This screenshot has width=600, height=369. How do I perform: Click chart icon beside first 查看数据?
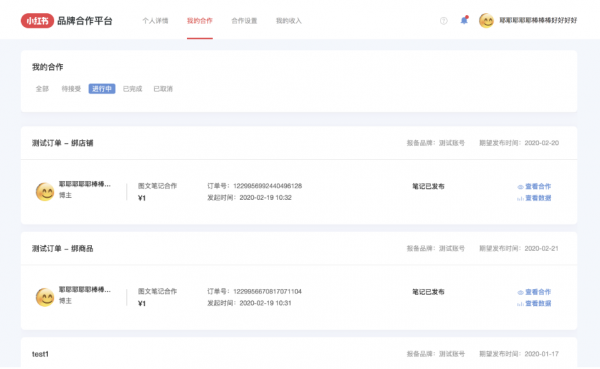(x=520, y=198)
